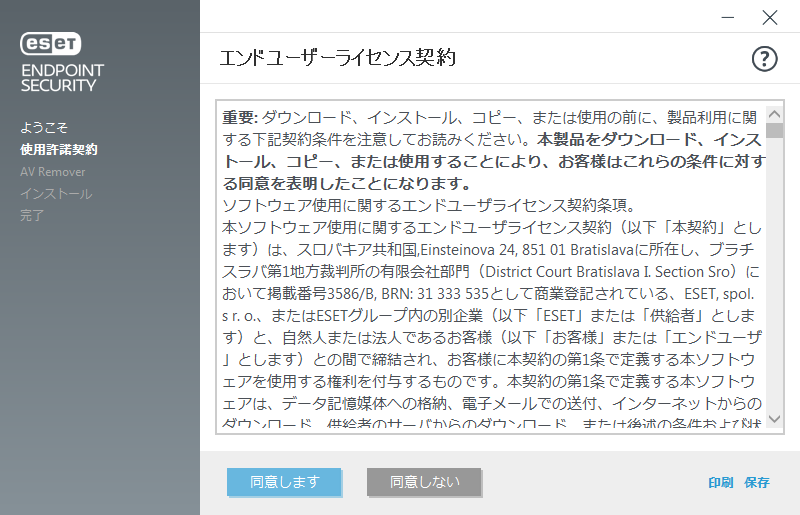
Task: Click the license text scrollbar down arrow
Action: click(774, 419)
